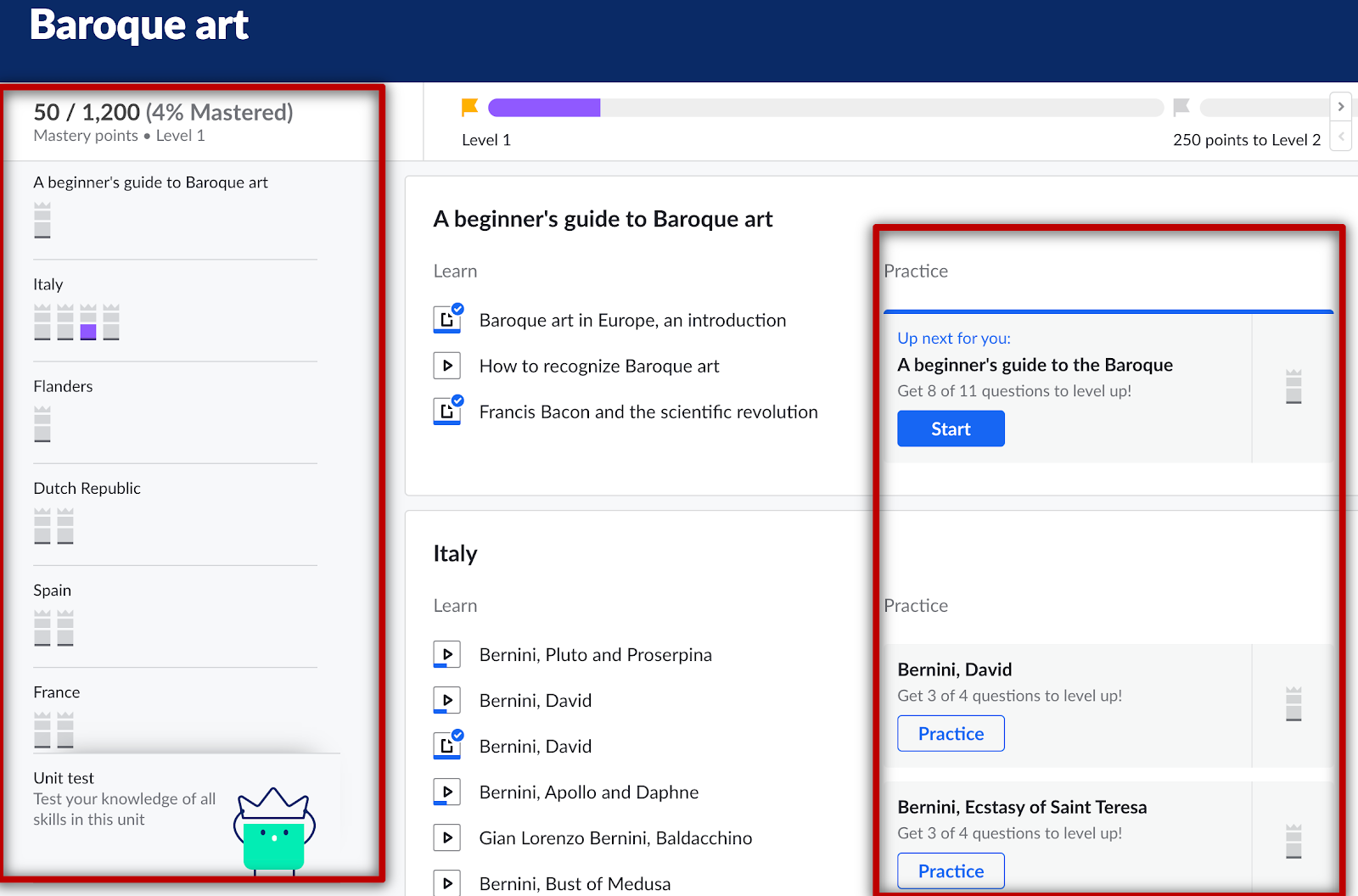Click the Unit test crowned mascot icon
Viewport: 1358px width, 896px height.
pyautogui.click(x=274, y=831)
